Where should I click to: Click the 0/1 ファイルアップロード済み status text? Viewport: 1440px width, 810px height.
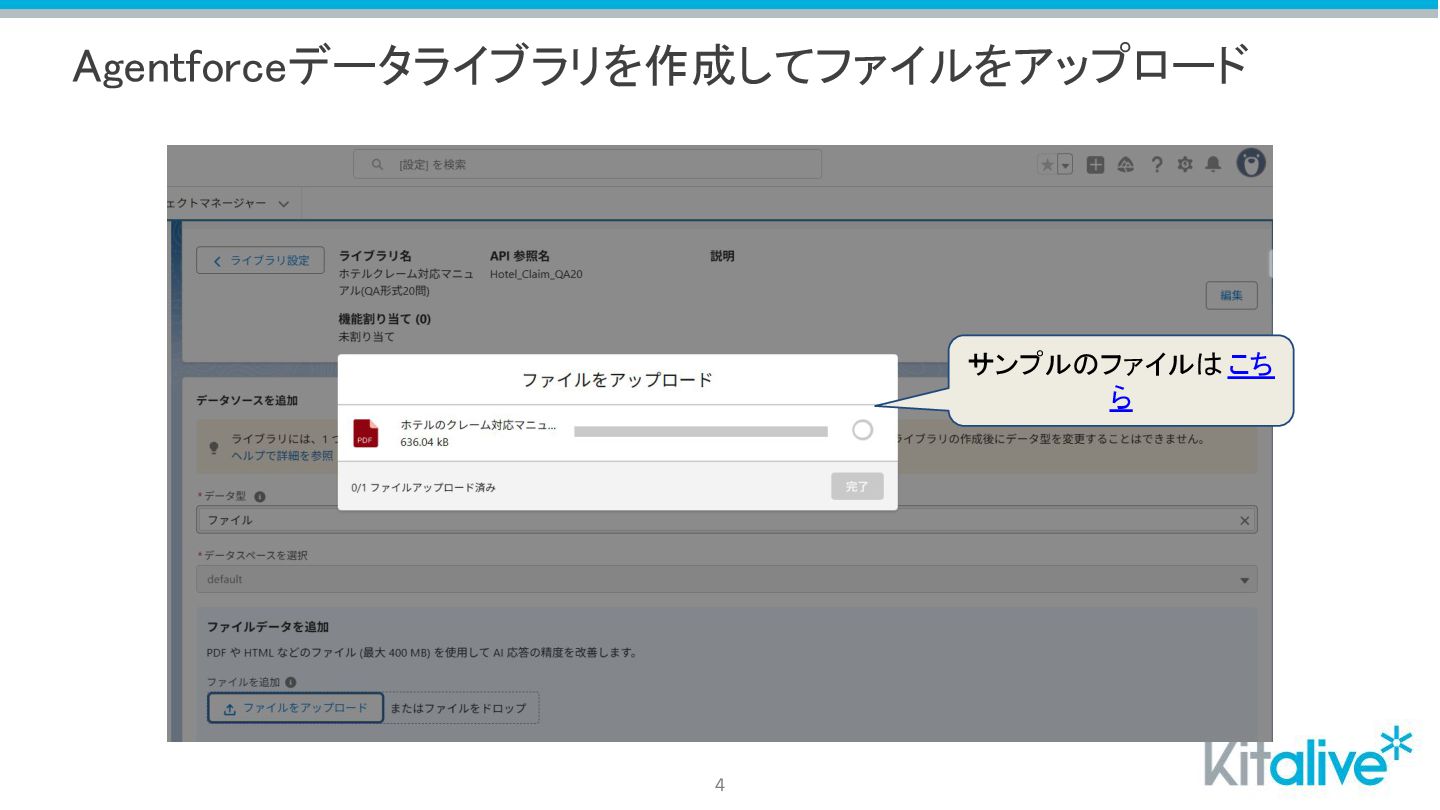[x=423, y=487]
